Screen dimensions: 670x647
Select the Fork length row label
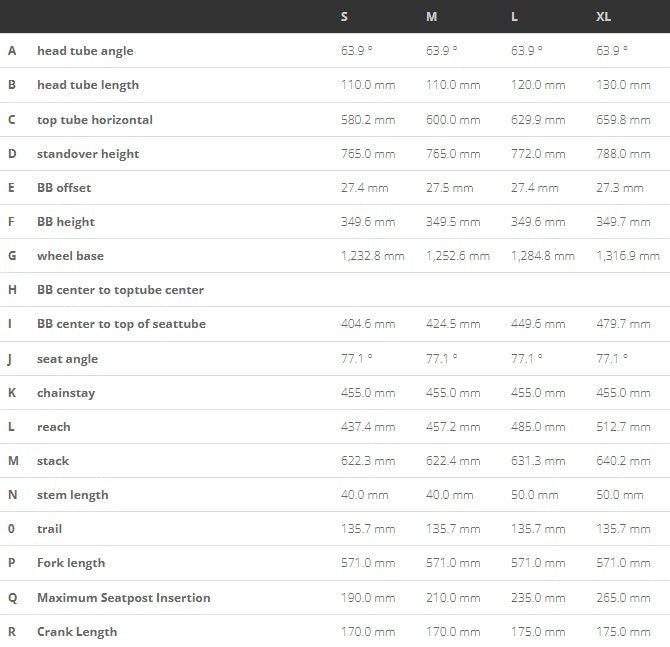pyautogui.click(x=71, y=563)
